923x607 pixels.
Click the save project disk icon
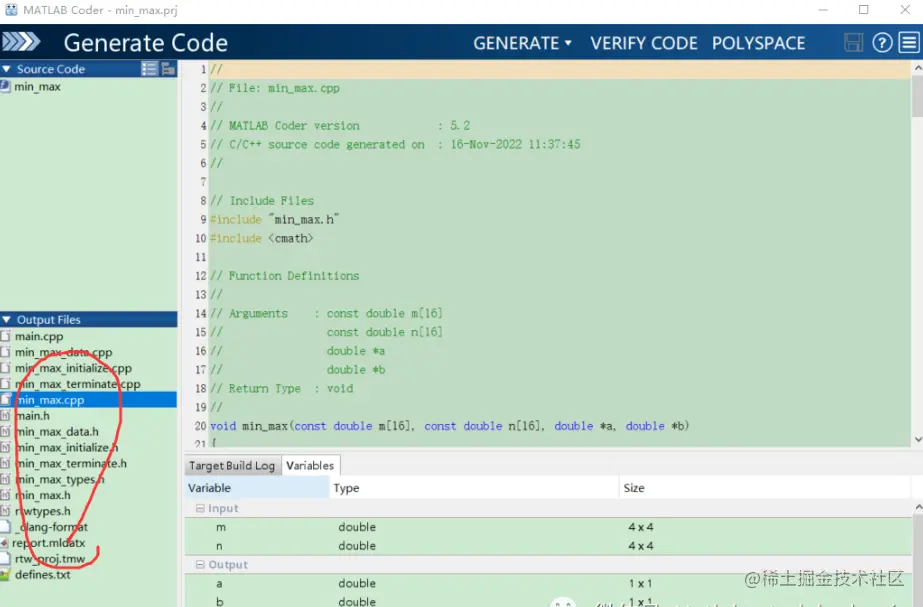[x=853, y=42]
